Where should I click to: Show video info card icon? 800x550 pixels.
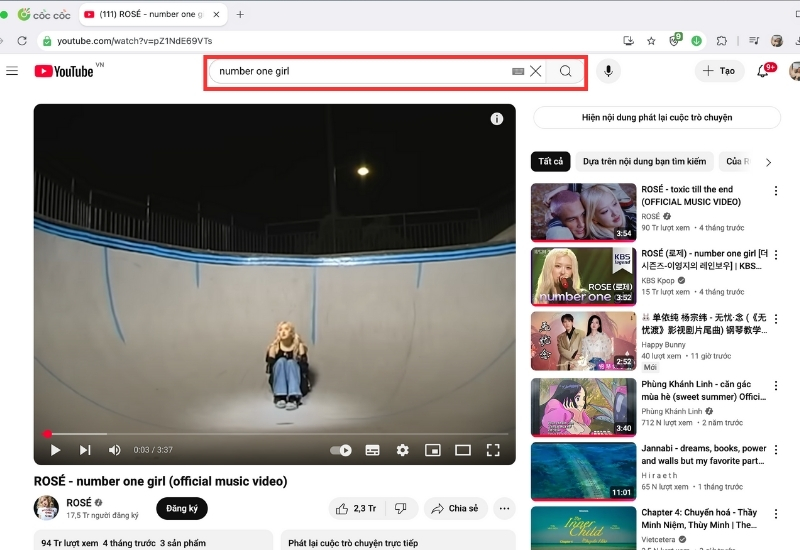(496, 119)
